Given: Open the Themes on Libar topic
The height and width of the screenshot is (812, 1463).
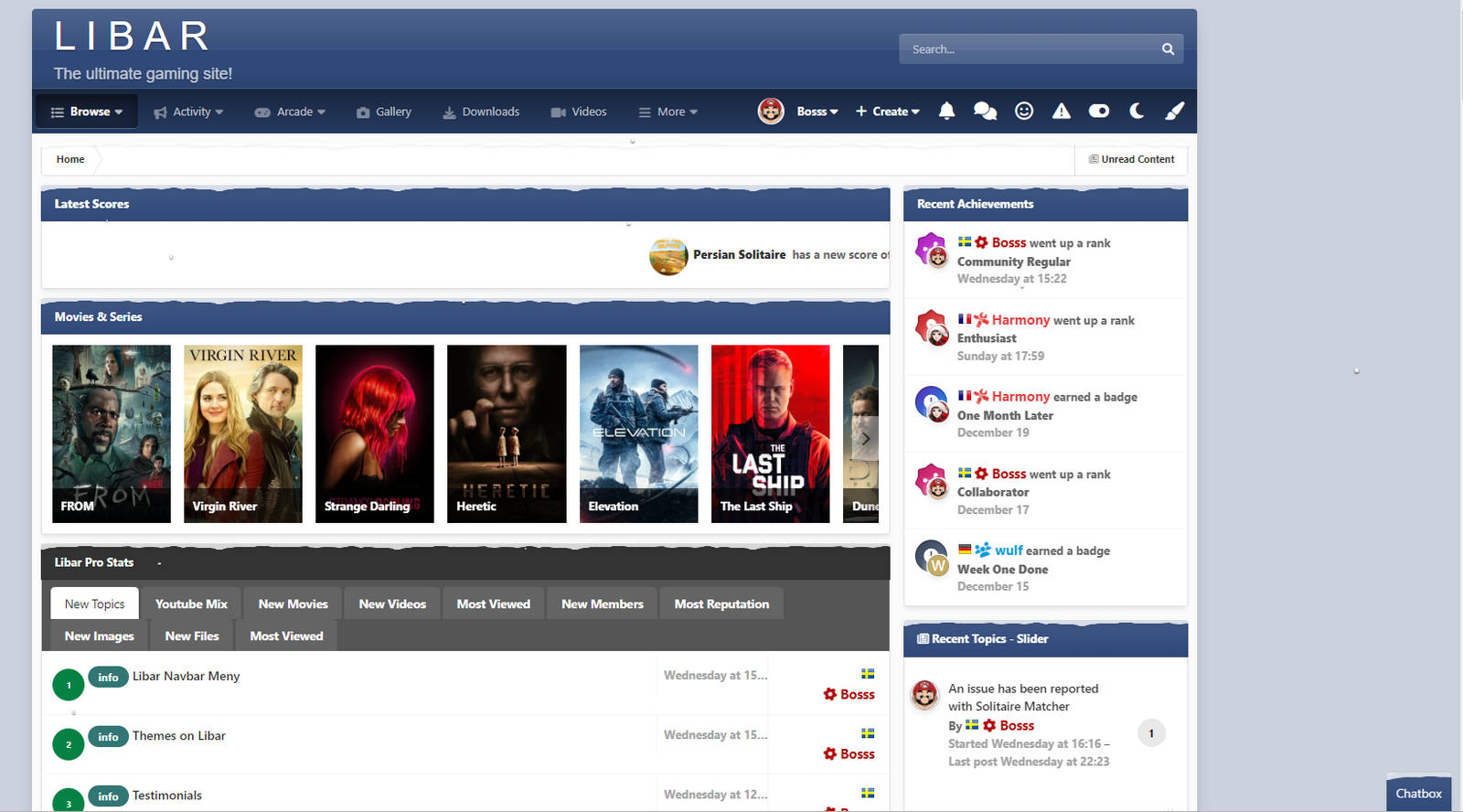Looking at the screenshot, I should point(178,736).
